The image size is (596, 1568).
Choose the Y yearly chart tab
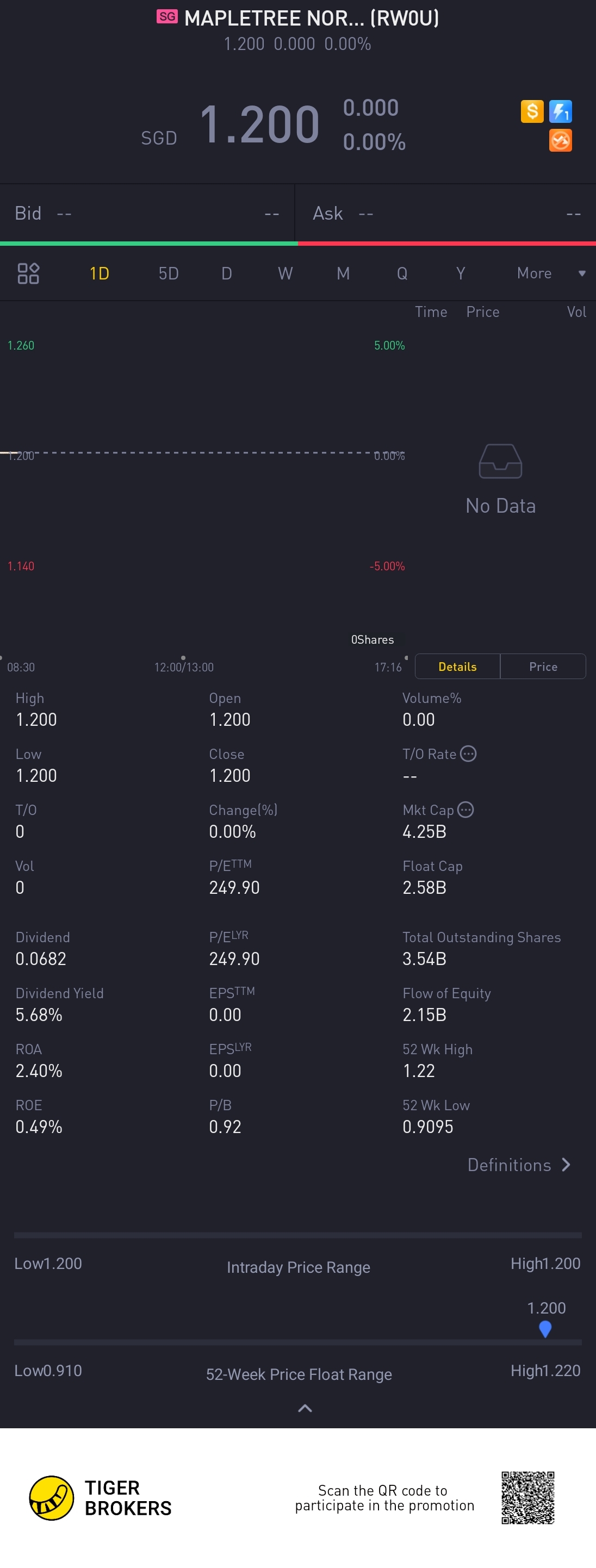point(461,273)
